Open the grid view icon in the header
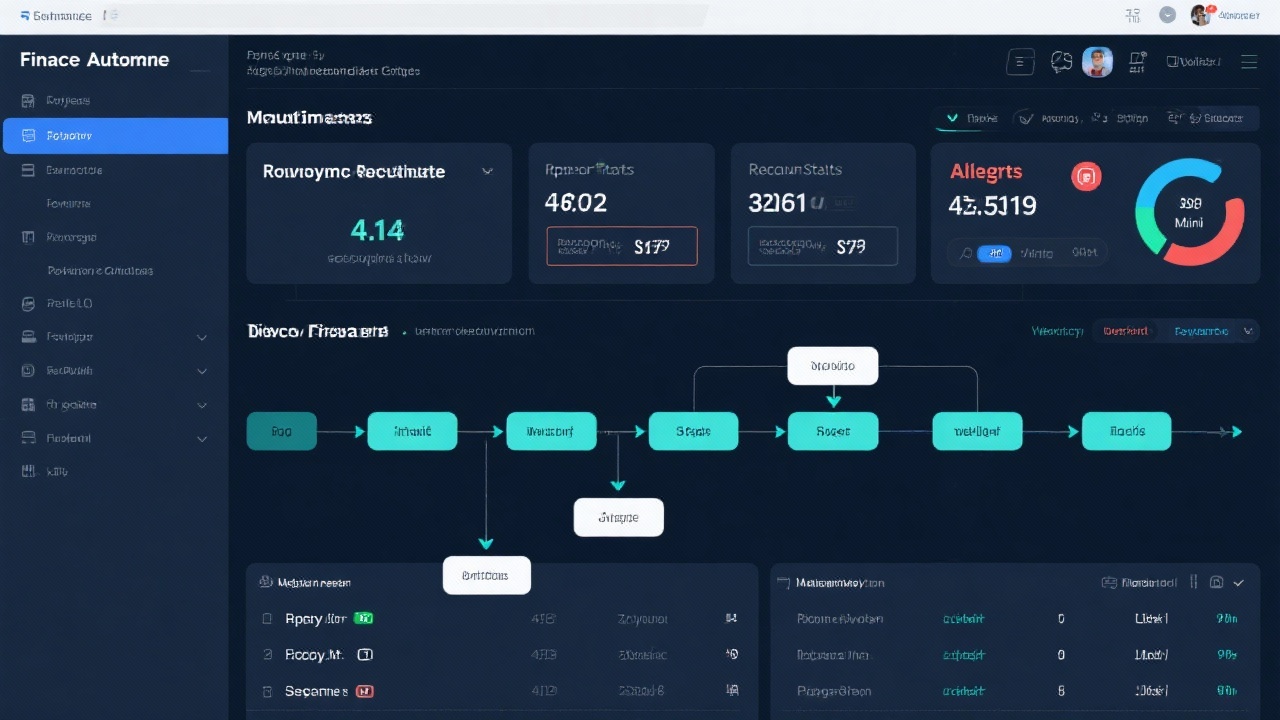The image size is (1280, 720). click(1020, 61)
